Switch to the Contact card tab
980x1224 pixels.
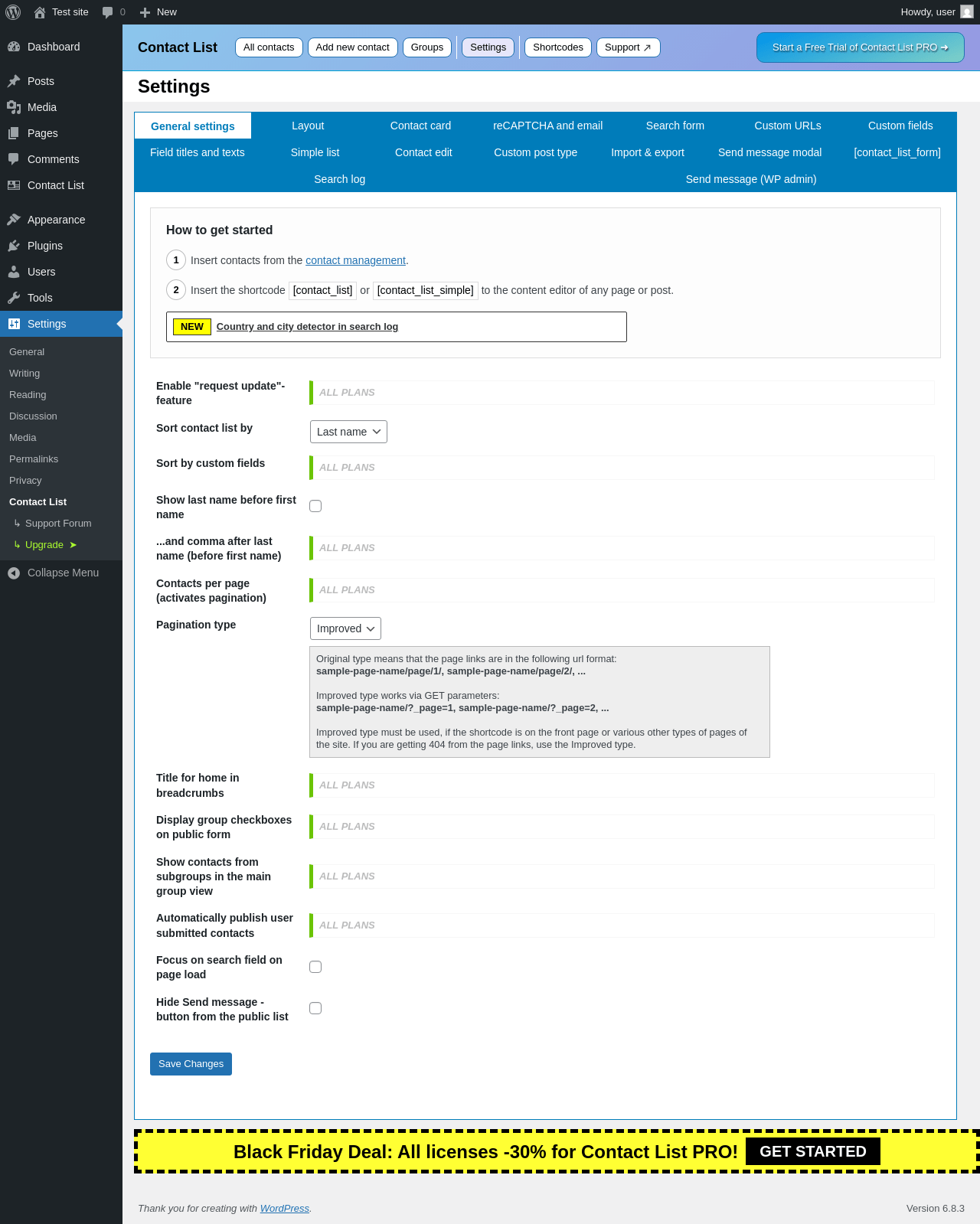coord(420,126)
